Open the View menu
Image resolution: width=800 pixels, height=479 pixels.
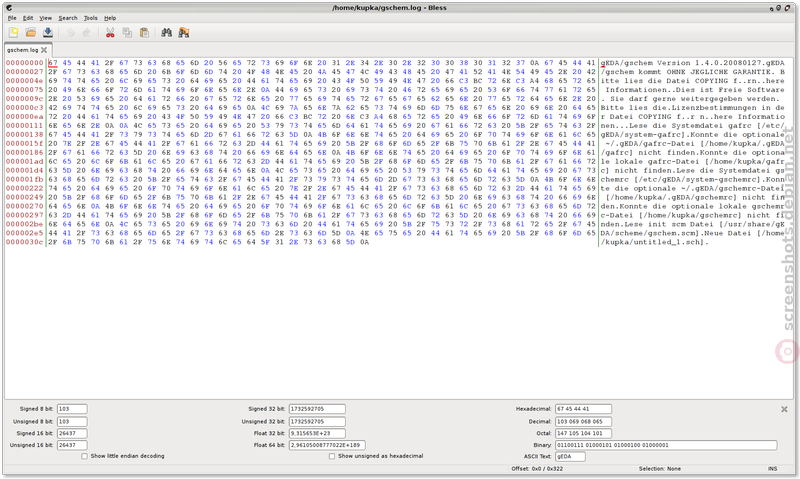tap(45, 18)
